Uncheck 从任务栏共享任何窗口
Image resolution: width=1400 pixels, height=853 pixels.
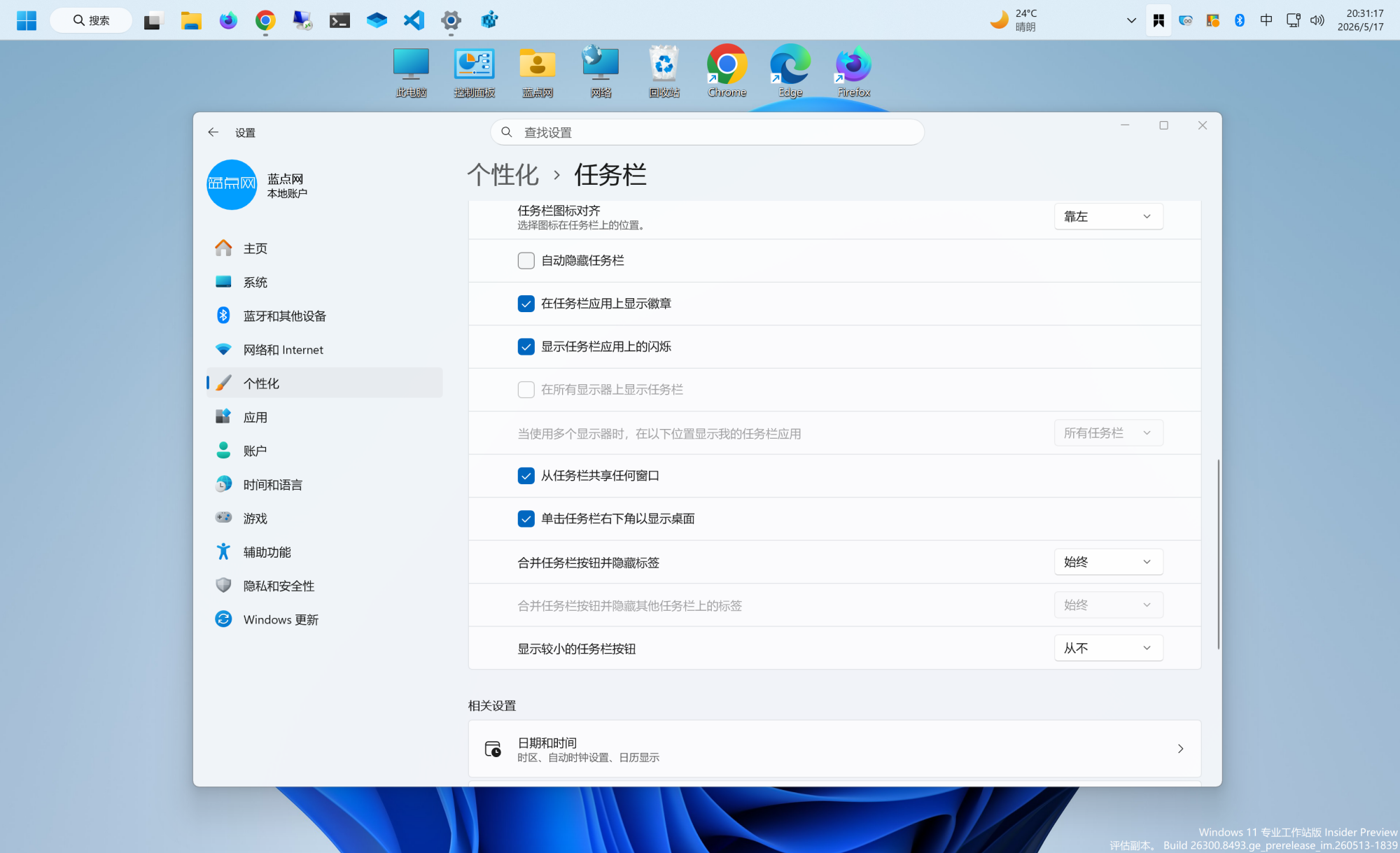pos(526,476)
